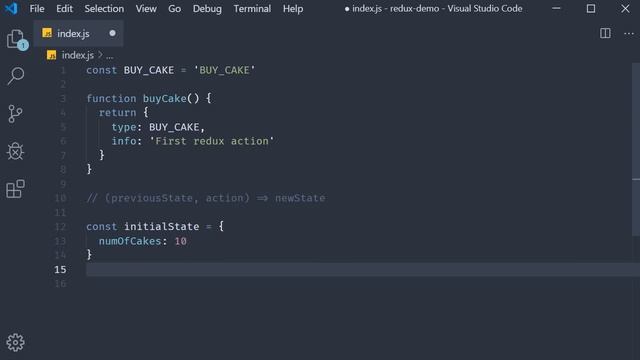Open the Go menu

[x=174, y=9]
